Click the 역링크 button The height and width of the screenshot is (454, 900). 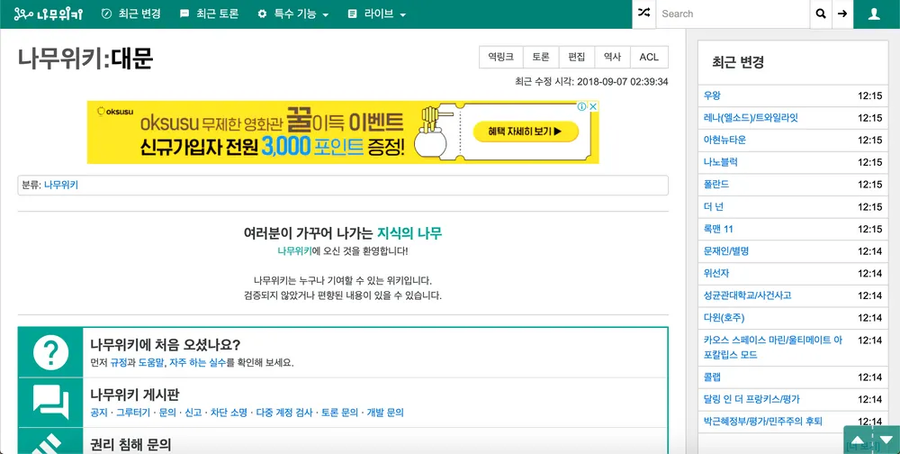[501, 57]
